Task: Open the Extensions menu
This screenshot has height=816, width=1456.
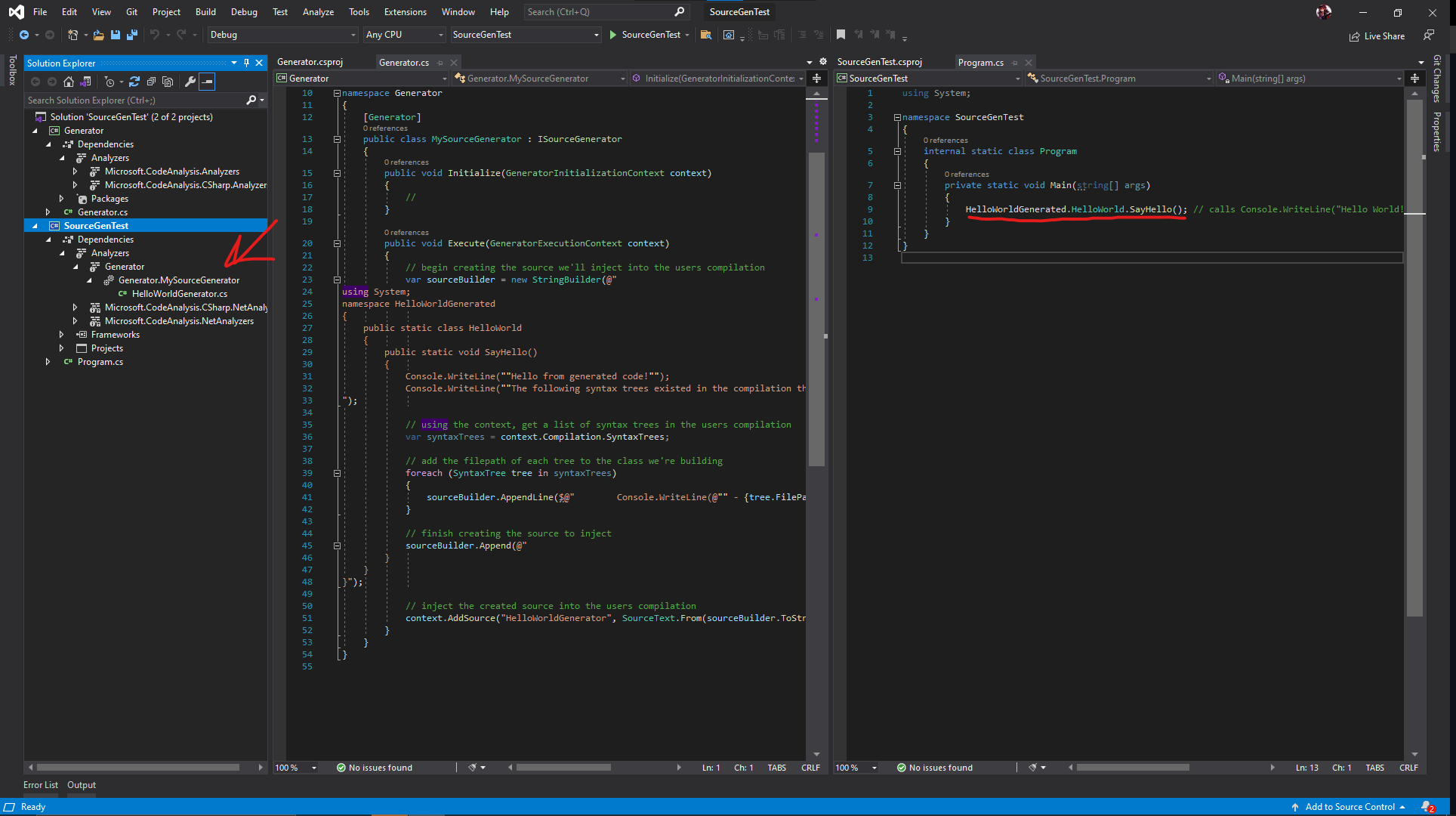Action: coord(405,12)
